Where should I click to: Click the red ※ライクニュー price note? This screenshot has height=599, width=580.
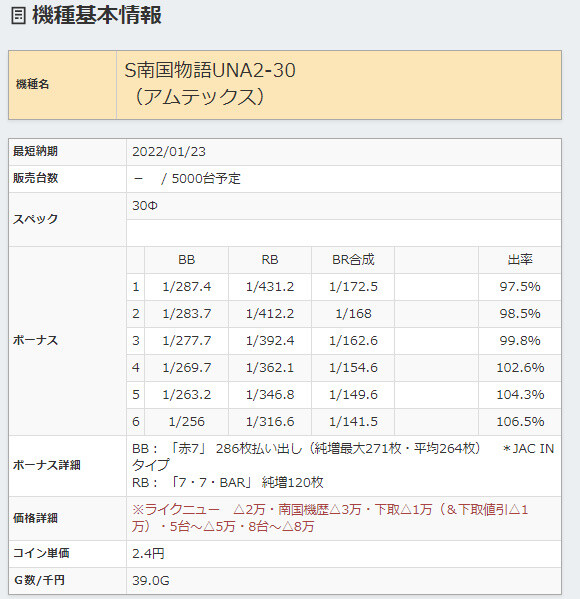pyautogui.click(x=330, y=518)
